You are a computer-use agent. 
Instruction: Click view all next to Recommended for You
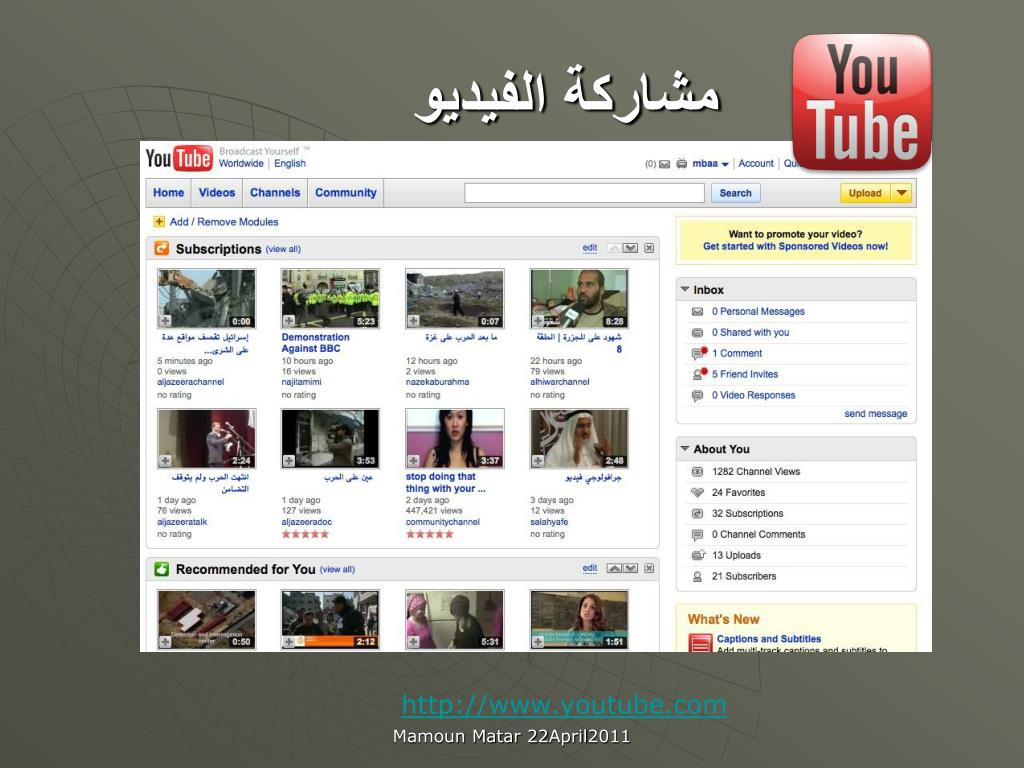pyautogui.click(x=337, y=569)
